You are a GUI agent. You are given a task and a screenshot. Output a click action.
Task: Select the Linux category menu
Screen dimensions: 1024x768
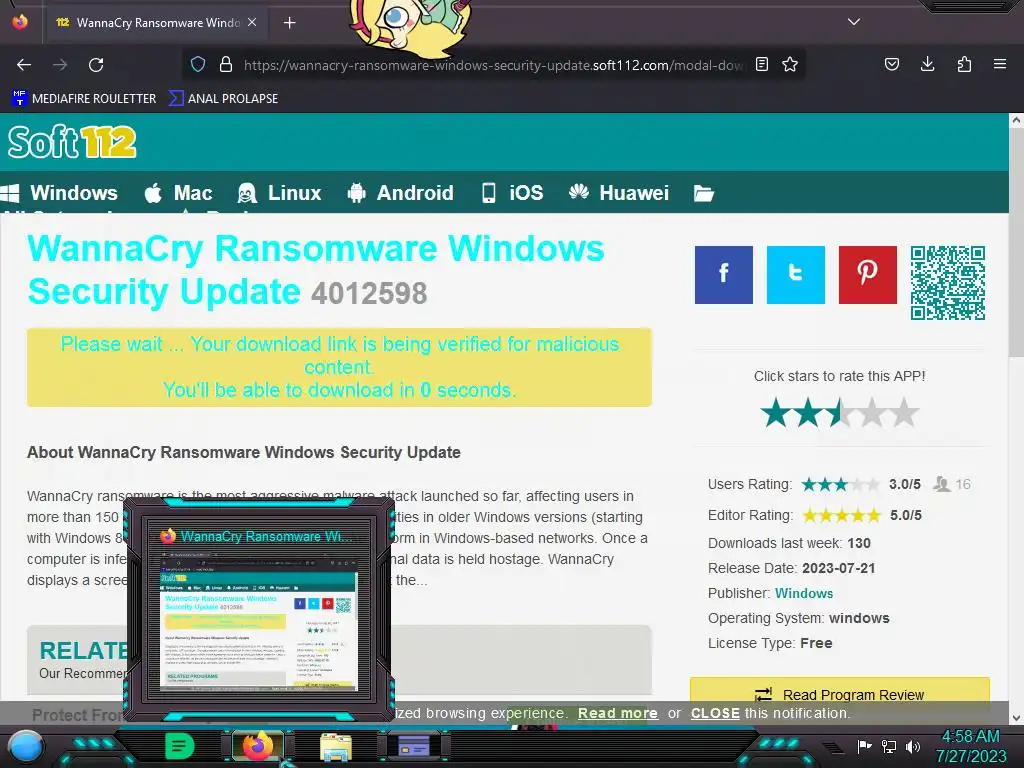coord(280,193)
